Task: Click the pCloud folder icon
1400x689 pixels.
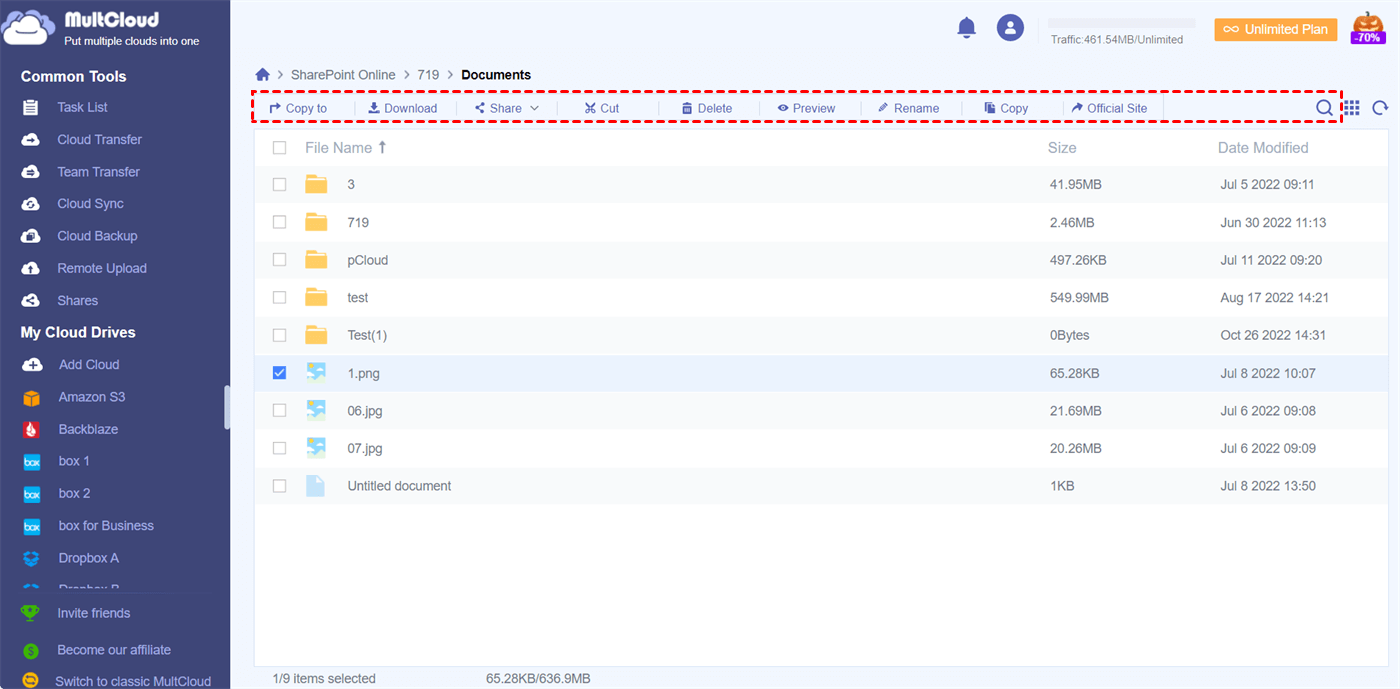Action: (x=316, y=260)
